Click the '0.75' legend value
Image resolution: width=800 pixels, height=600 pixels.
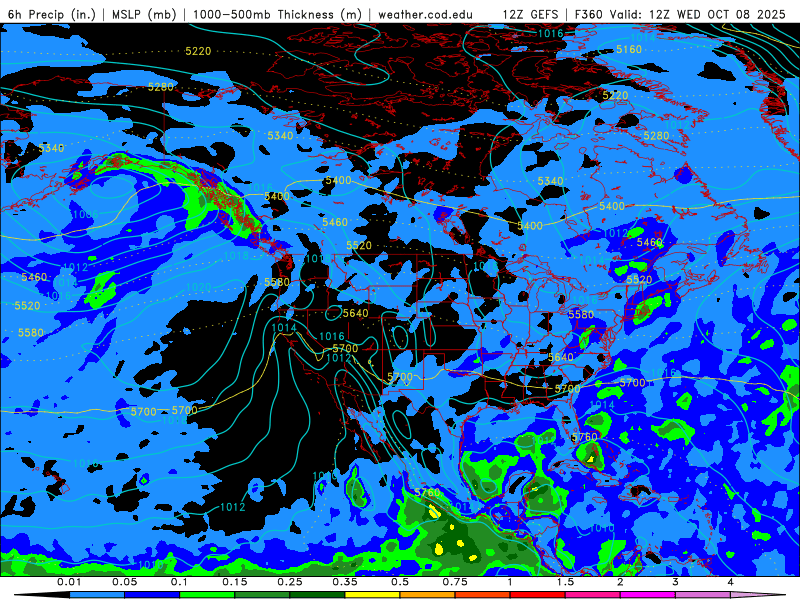(455, 582)
